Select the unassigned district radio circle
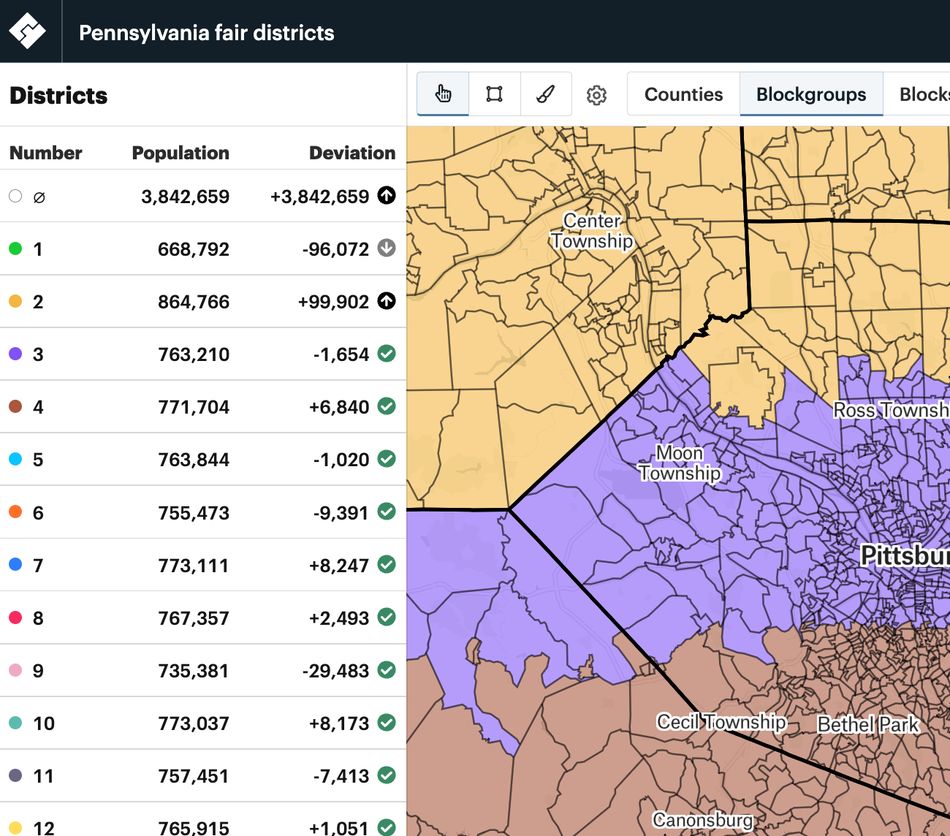This screenshot has width=950, height=836. (15, 196)
